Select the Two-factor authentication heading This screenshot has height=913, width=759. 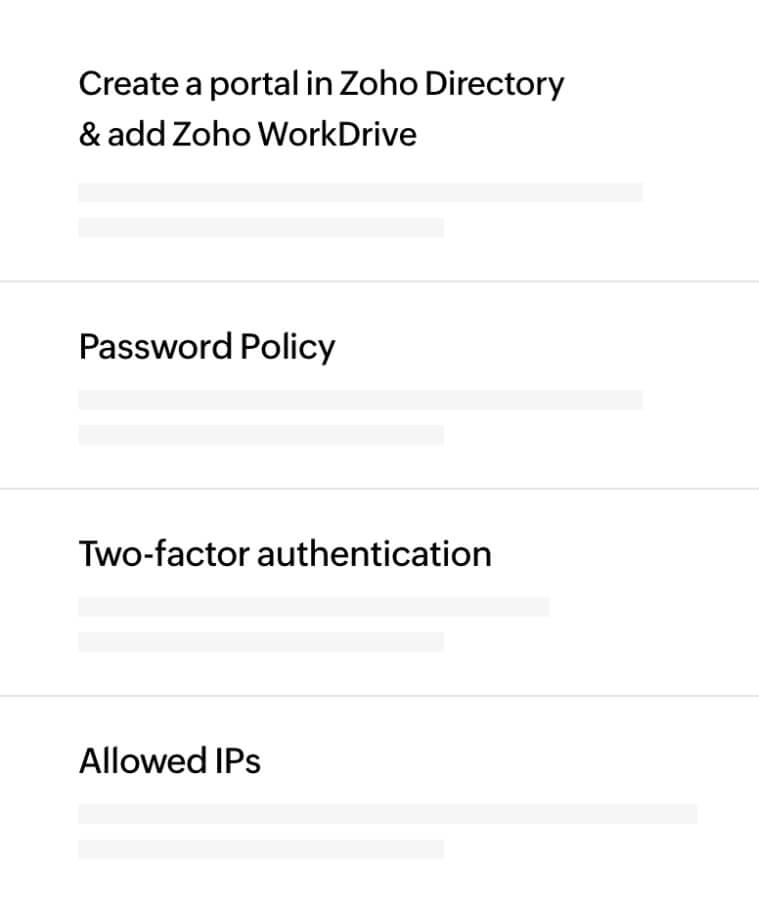click(x=285, y=553)
